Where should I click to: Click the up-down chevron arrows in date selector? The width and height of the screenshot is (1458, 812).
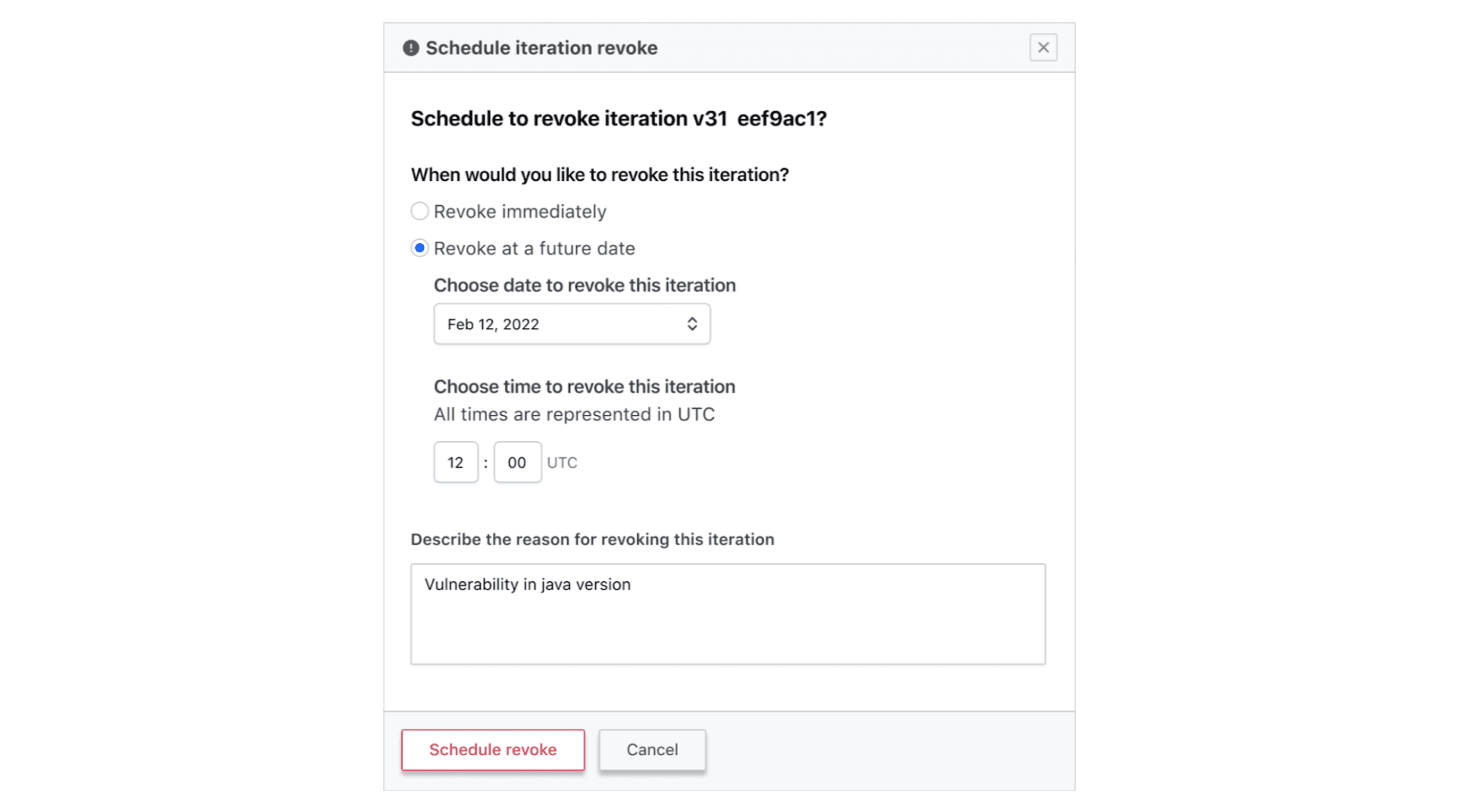[692, 324]
